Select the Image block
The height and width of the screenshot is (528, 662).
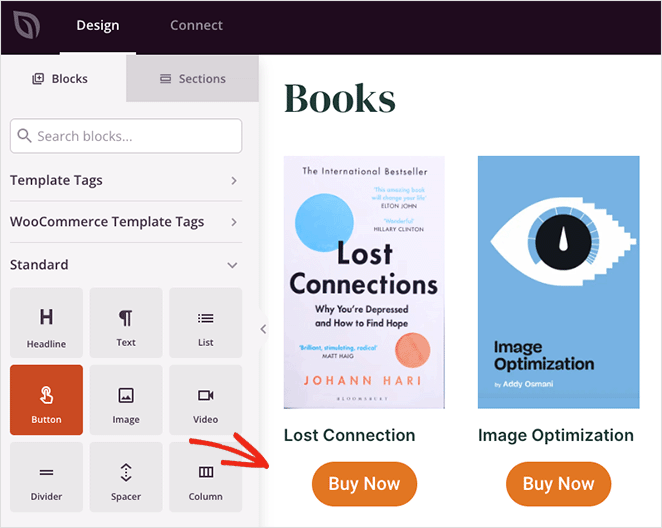(126, 400)
